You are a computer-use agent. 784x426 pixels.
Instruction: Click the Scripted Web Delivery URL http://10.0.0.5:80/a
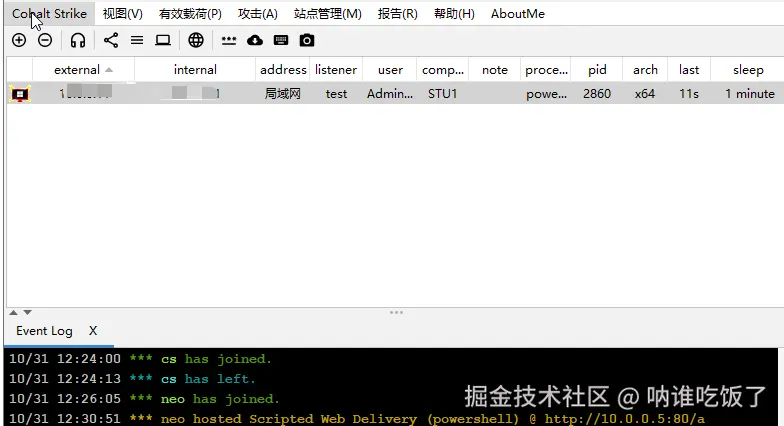click(x=624, y=418)
